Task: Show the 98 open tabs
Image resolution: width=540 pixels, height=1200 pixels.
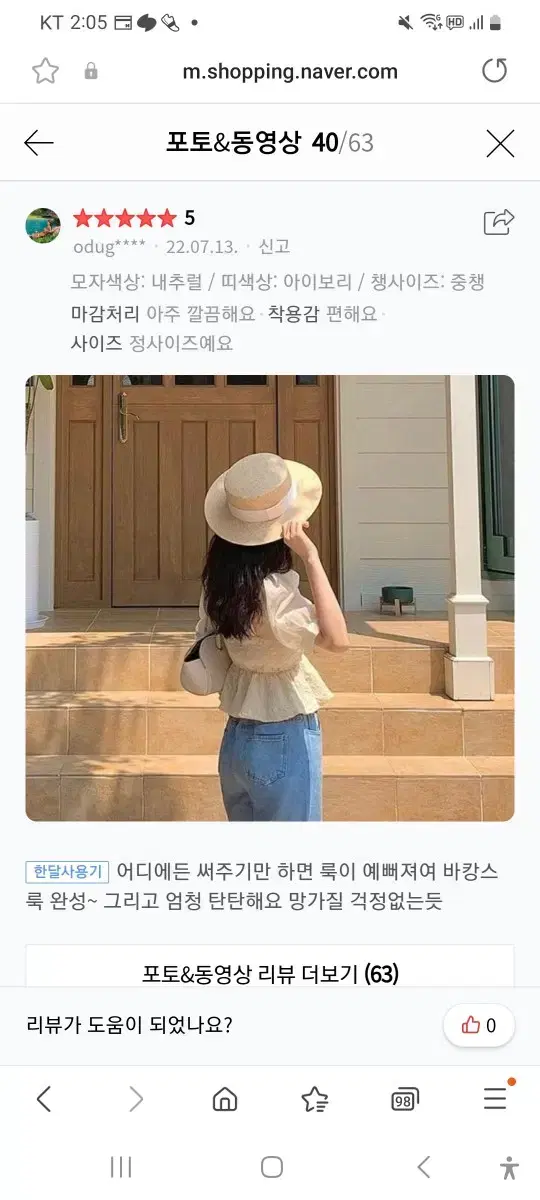Action: coord(404,1100)
